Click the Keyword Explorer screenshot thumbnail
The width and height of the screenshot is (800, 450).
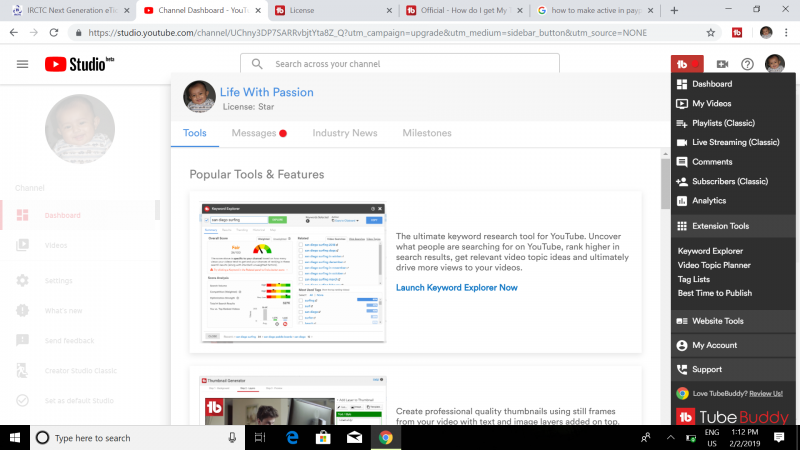point(293,272)
